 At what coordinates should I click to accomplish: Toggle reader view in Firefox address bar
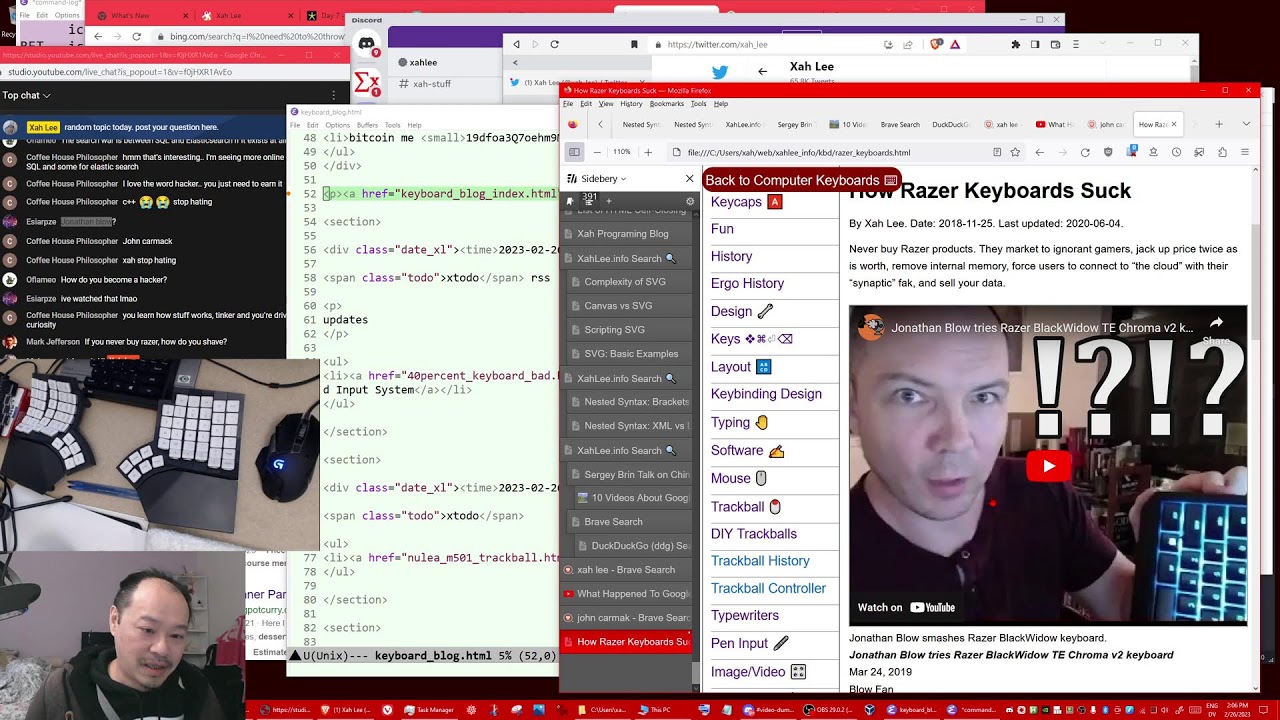[x=997, y=152]
